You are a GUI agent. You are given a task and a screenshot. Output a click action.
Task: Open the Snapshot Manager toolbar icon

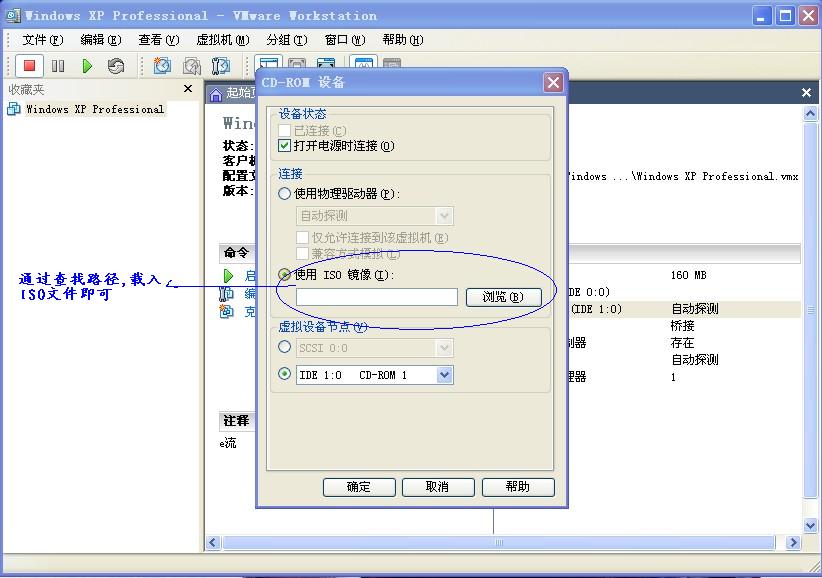pos(221,66)
